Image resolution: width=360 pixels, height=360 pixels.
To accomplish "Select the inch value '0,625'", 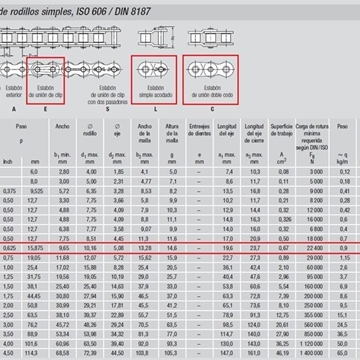I will coord(9,248).
